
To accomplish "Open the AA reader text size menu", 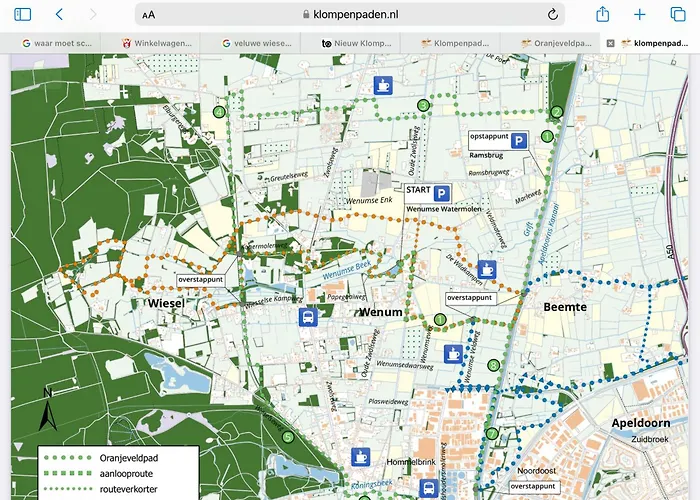I will [149, 15].
